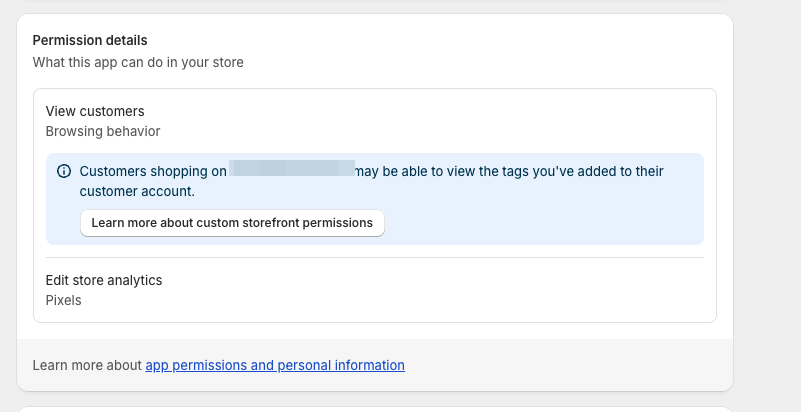The height and width of the screenshot is (412, 801).
Task: Click the 'Learn more about' footer text
Action: (87, 365)
